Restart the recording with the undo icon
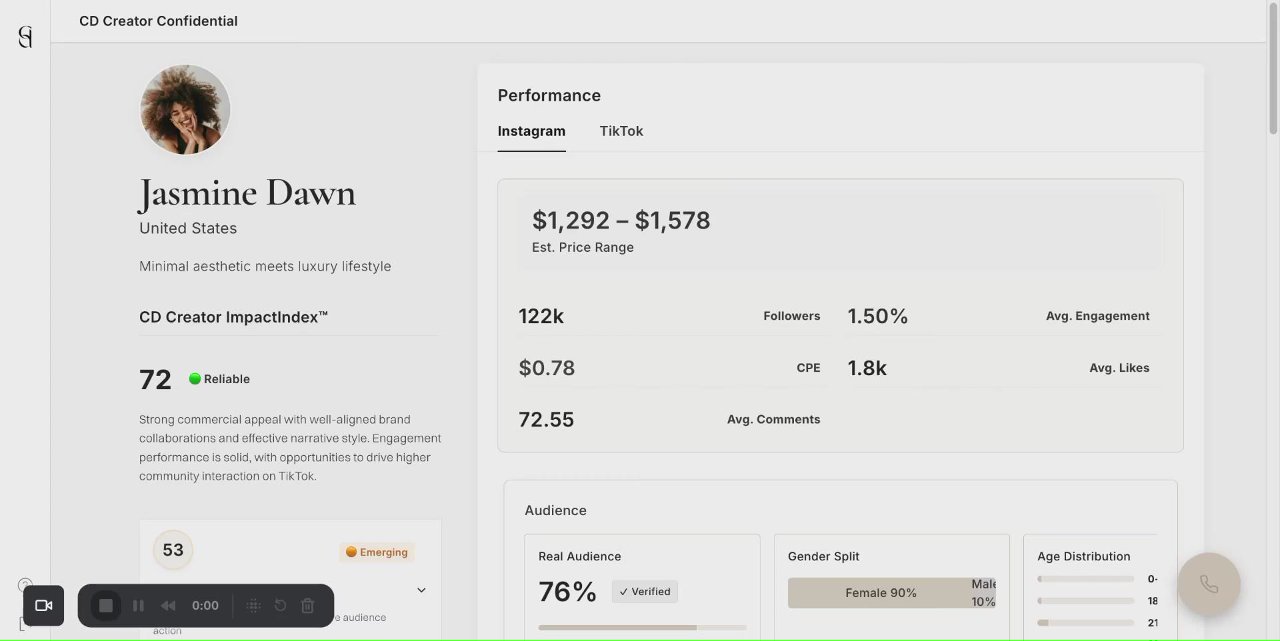 pyautogui.click(x=280, y=605)
